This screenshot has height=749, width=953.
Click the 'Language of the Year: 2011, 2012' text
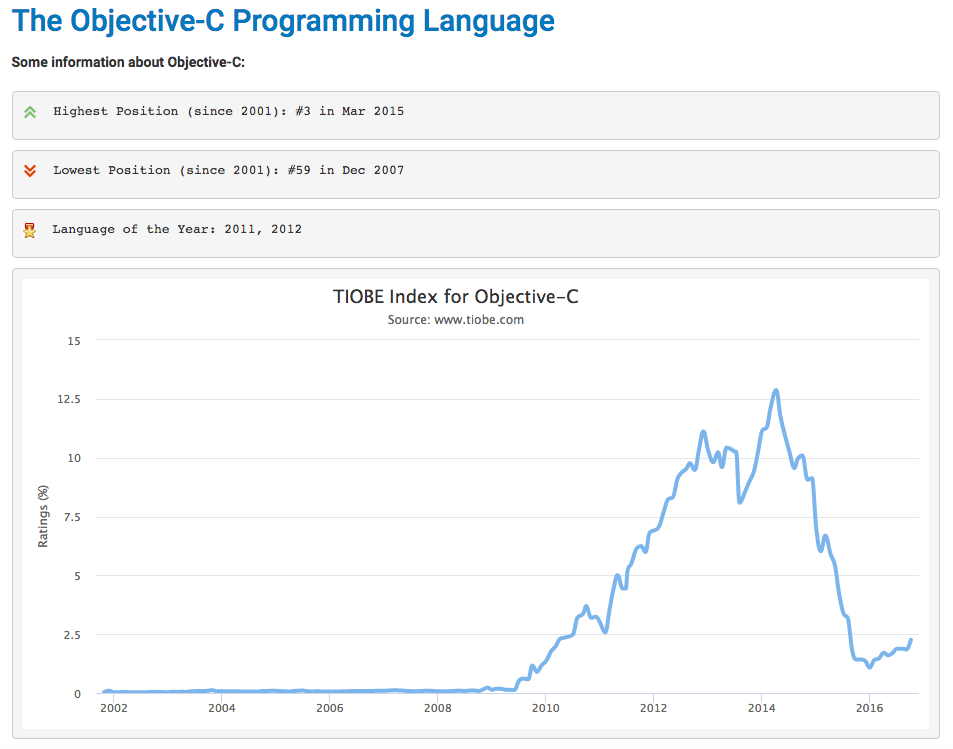177,229
